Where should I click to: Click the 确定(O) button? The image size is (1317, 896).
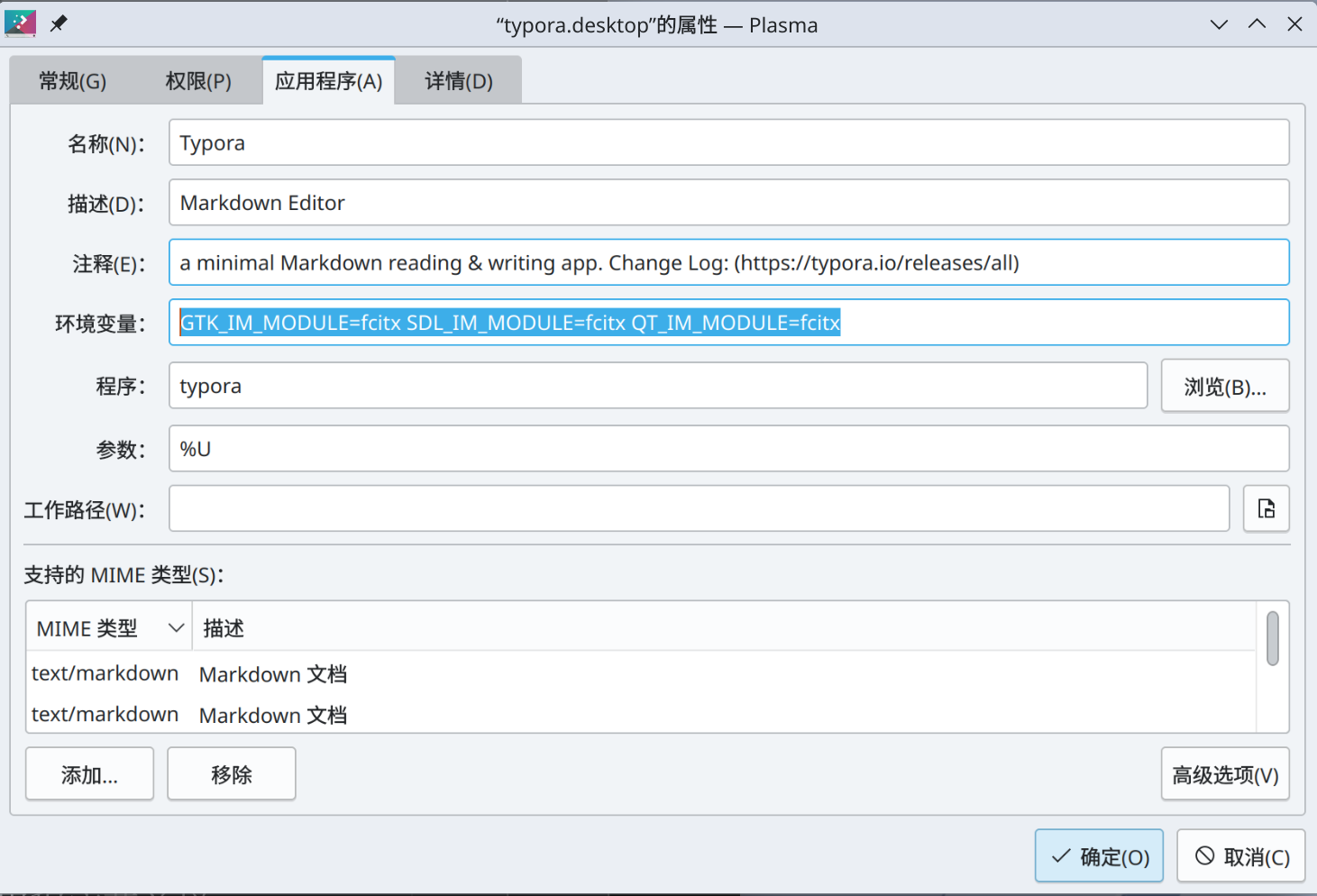[1099, 855]
